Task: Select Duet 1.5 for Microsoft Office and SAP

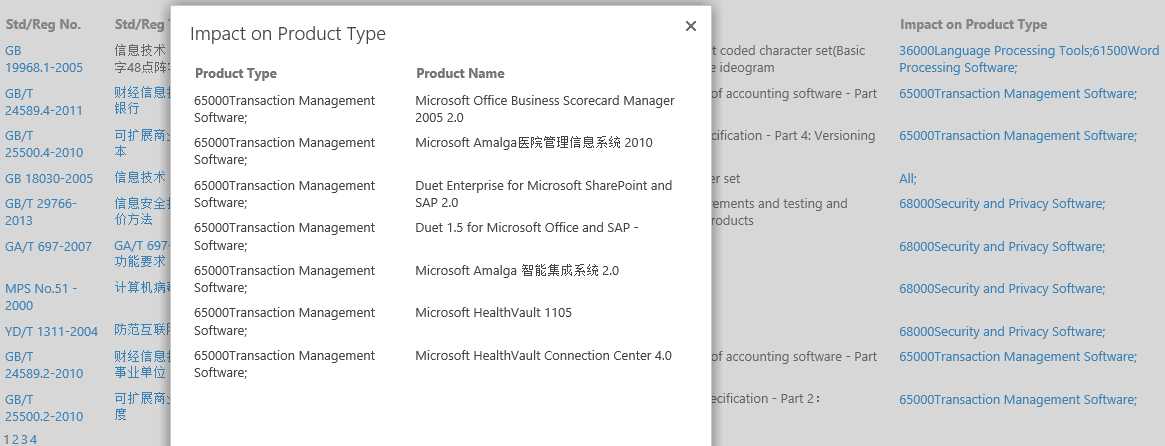Action: (x=526, y=227)
